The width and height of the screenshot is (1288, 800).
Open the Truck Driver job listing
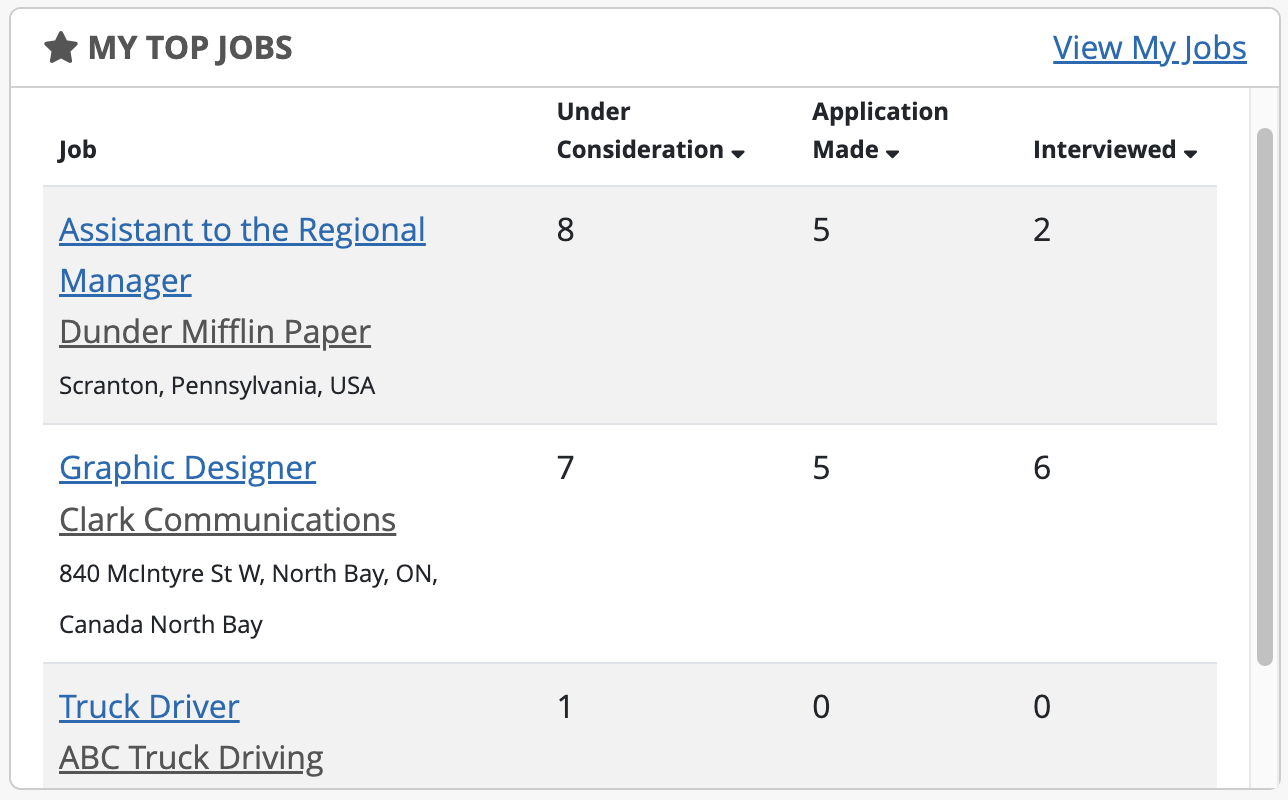tap(150, 707)
